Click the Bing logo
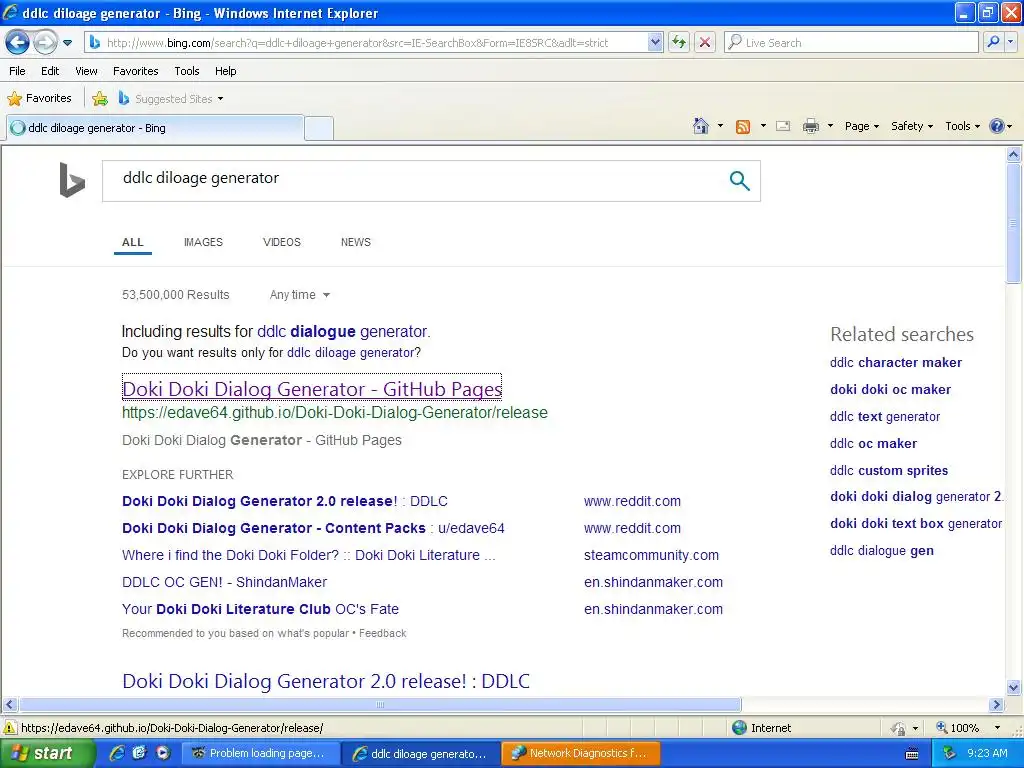1024x768 pixels. (72, 180)
